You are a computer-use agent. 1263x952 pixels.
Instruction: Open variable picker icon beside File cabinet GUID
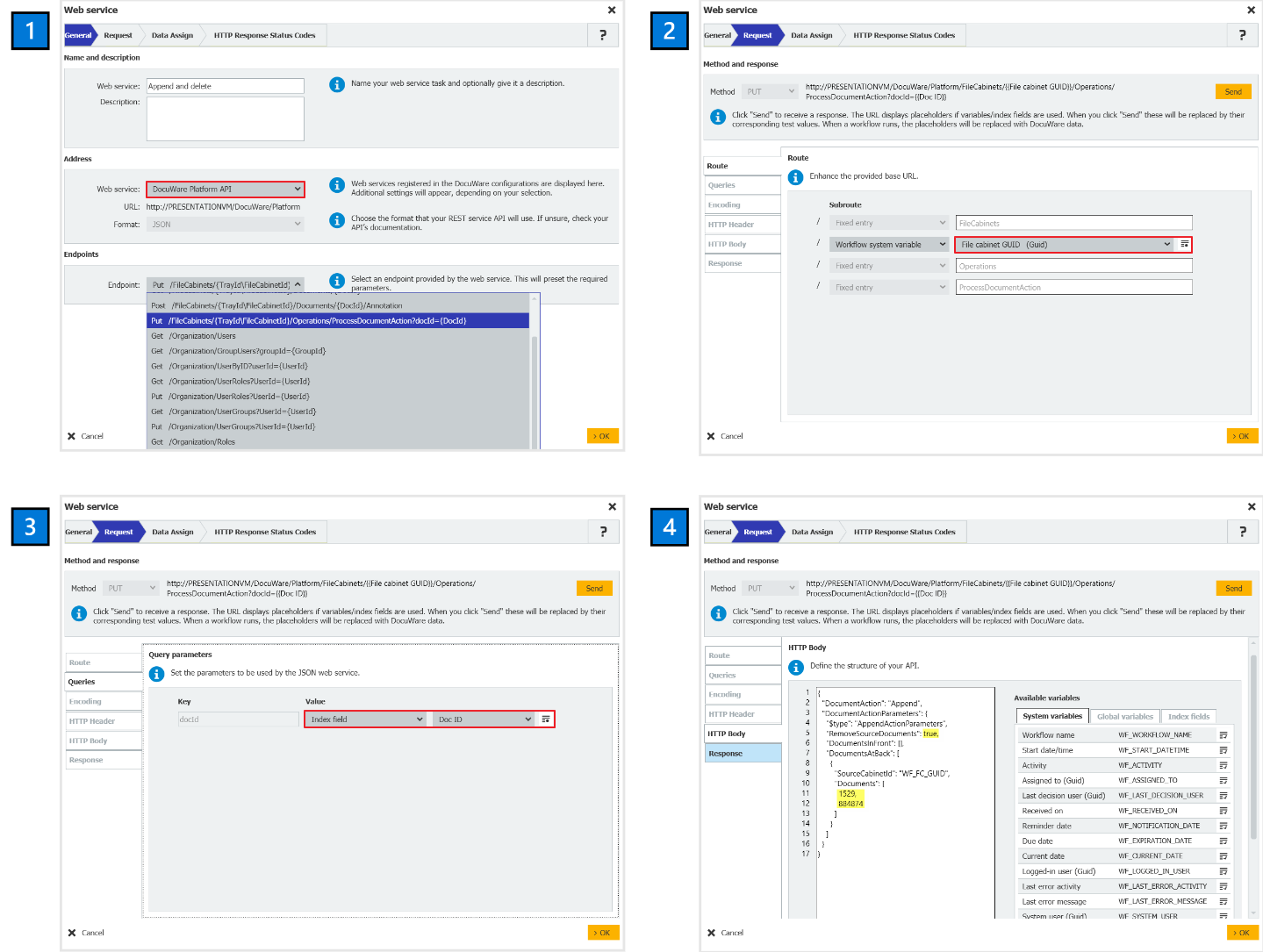pyautogui.click(x=1184, y=245)
